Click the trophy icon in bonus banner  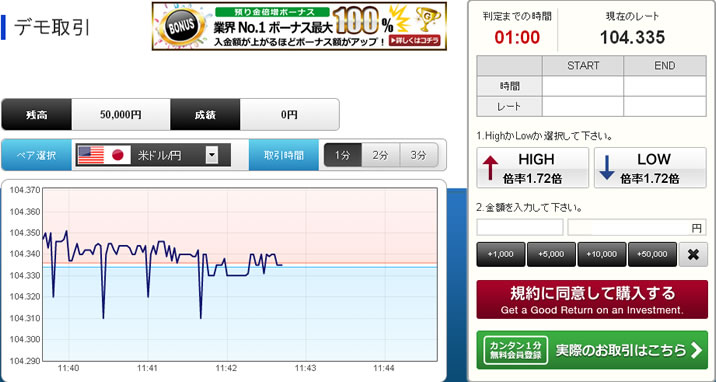(x=427, y=18)
